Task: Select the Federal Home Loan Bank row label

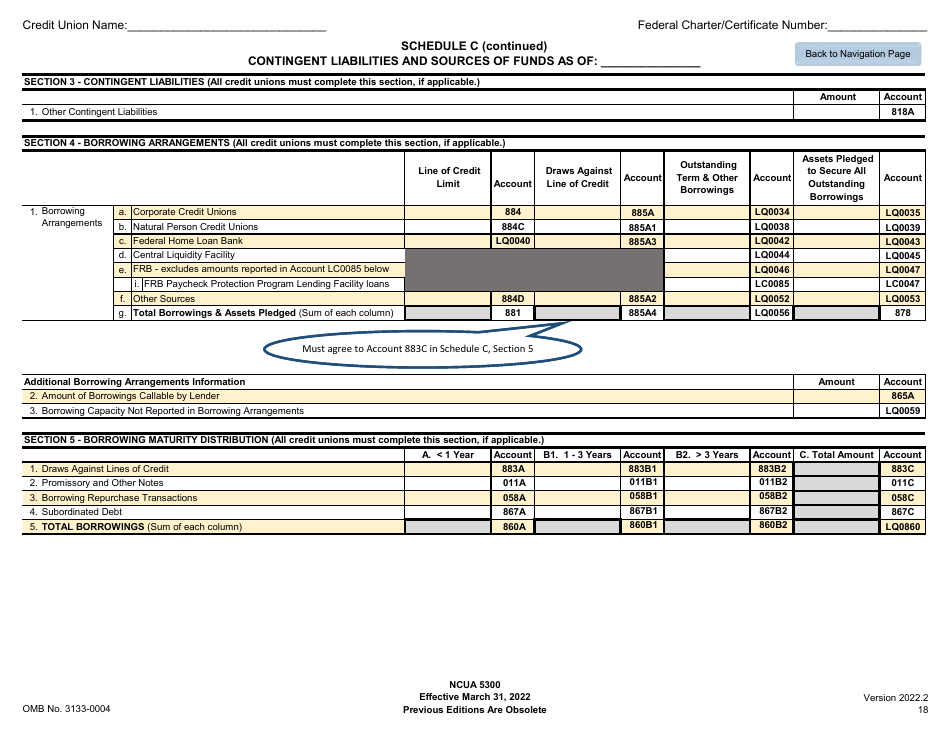Action: click(200, 241)
